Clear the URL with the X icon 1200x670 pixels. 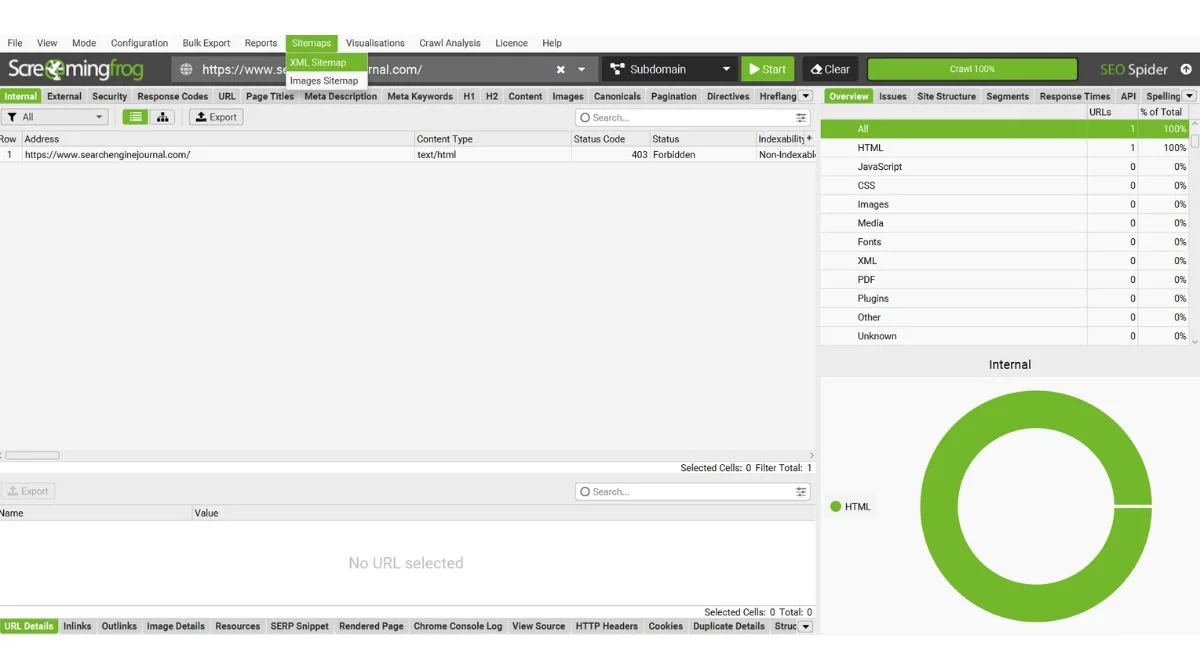[x=561, y=70]
